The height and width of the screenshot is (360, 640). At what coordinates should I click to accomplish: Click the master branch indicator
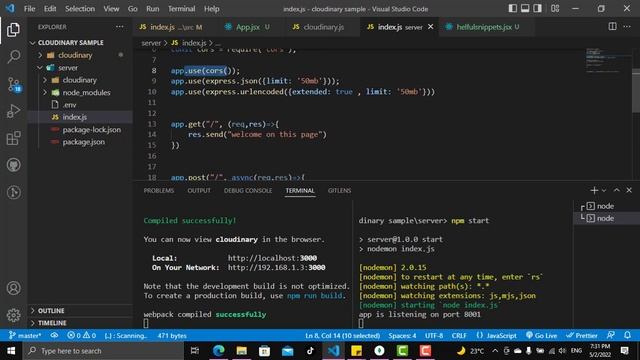[x=25, y=336]
